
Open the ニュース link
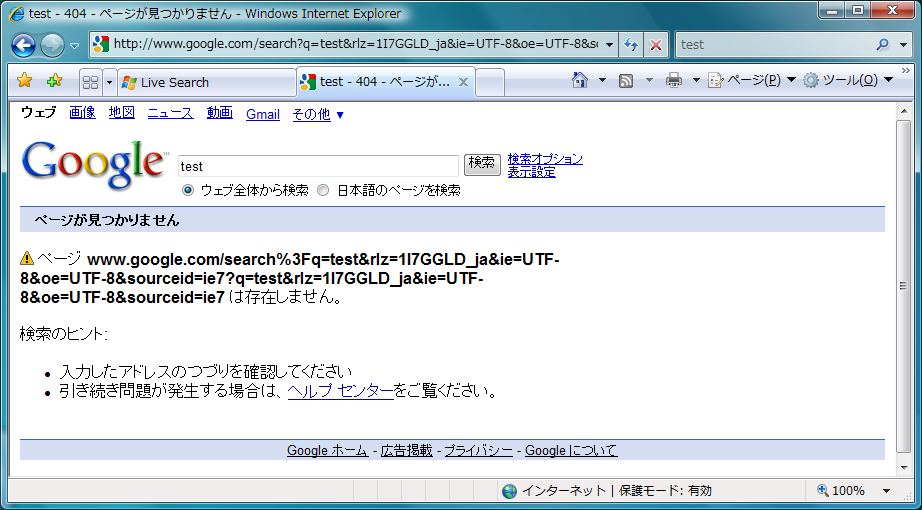[171, 113]
